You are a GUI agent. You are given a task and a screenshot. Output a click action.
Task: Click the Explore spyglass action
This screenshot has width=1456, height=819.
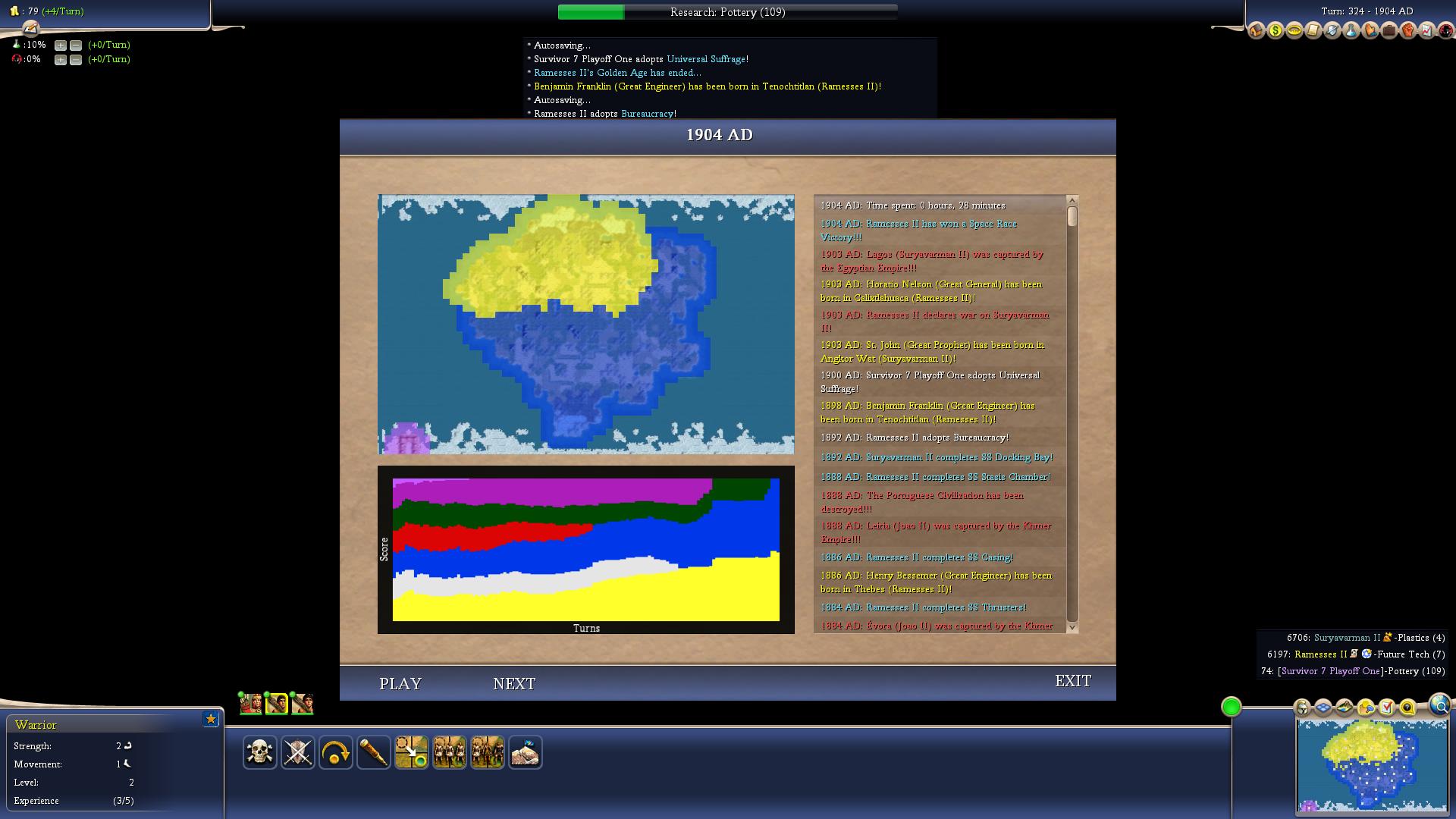coord(374,752)
